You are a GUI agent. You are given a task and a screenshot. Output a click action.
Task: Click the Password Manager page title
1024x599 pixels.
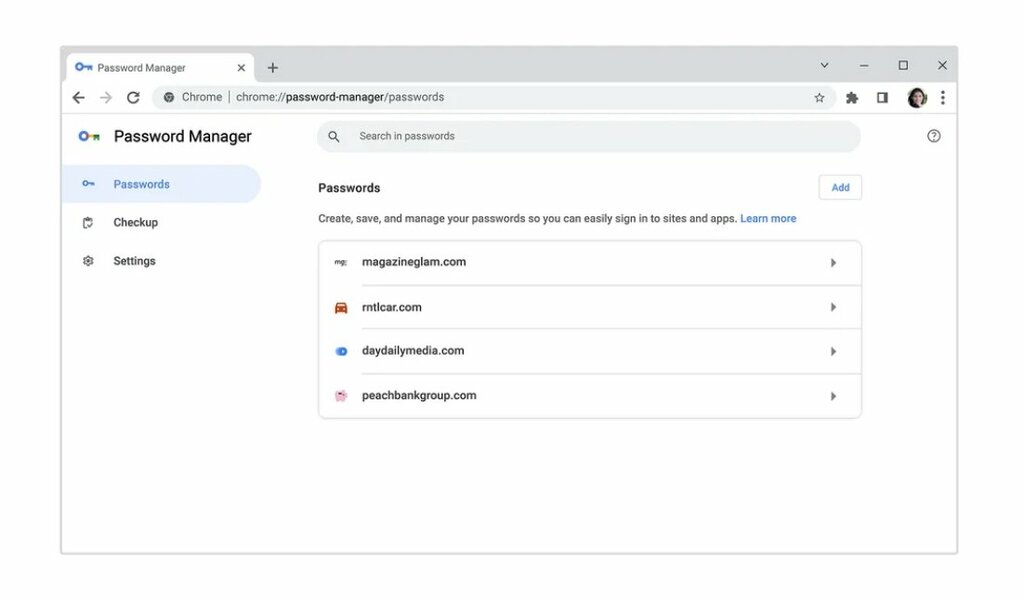point(182,137)
